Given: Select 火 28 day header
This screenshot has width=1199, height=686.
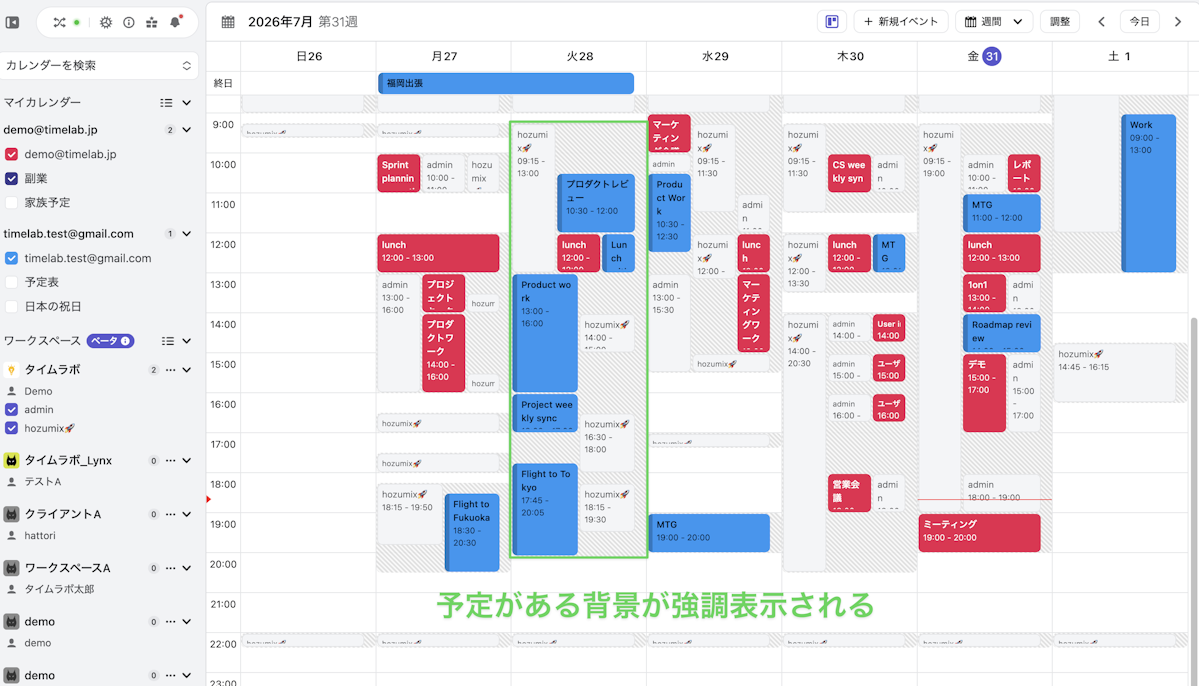Looking at the screenshot, I should coord(580,56).
